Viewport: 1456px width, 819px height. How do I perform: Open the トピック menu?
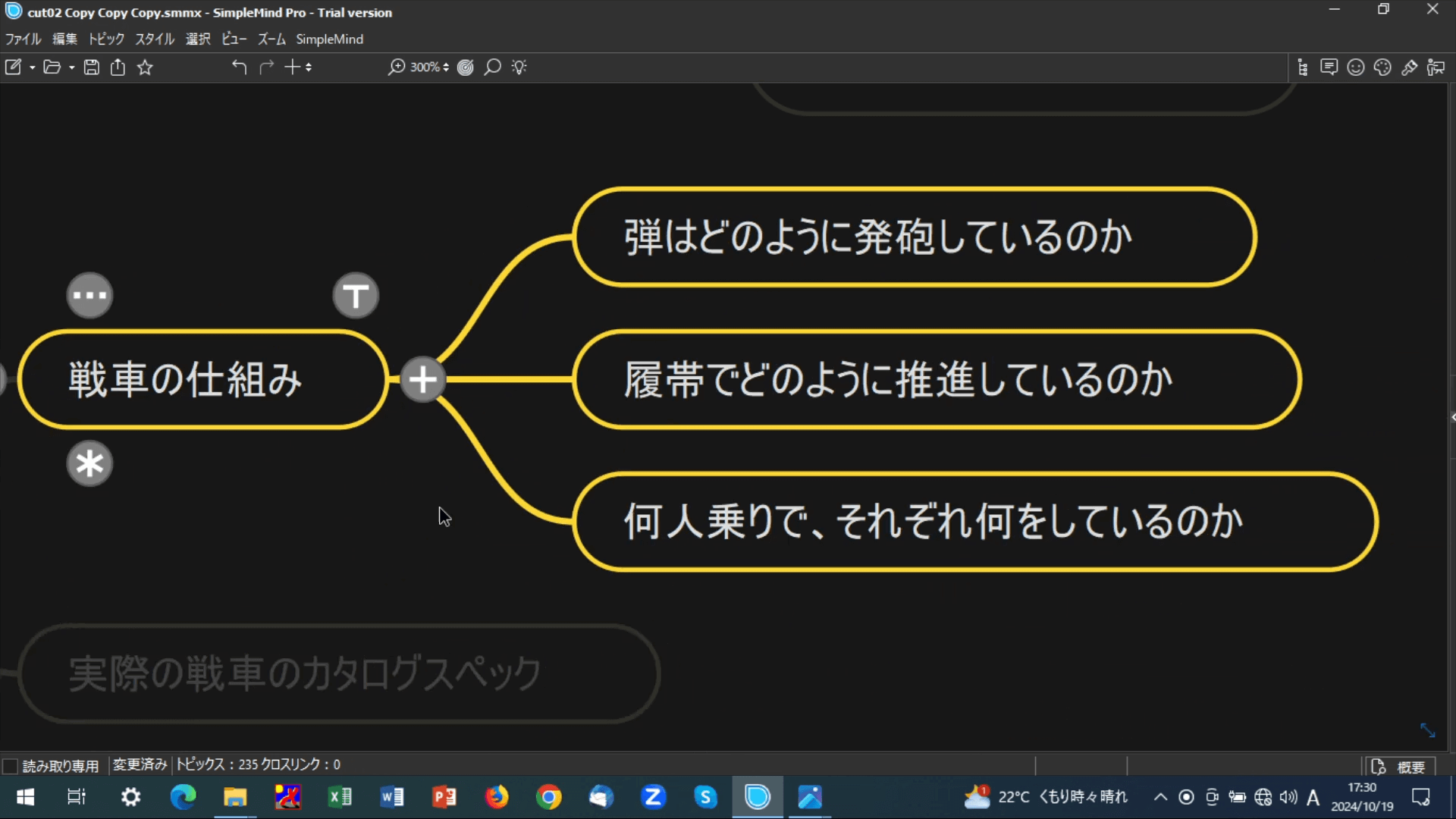pyautogui.click(x=106, y=39)
